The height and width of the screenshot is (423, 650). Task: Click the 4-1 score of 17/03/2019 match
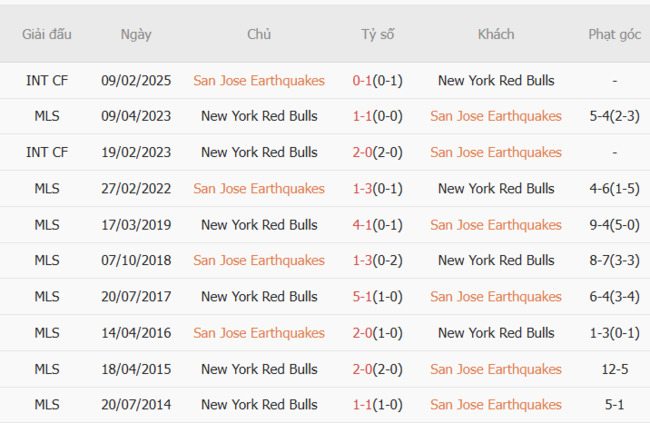[362, 224]
